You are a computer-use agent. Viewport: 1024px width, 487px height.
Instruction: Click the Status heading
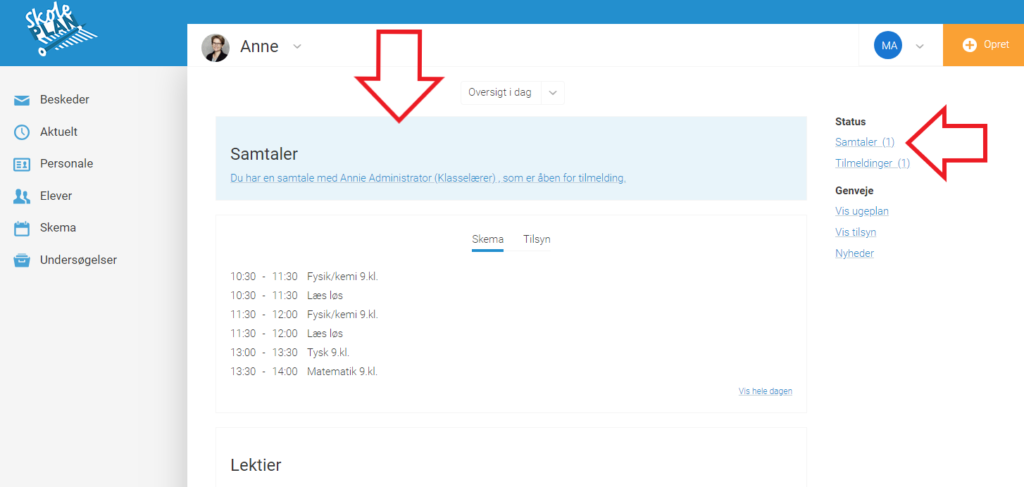[x=850, y=121]
